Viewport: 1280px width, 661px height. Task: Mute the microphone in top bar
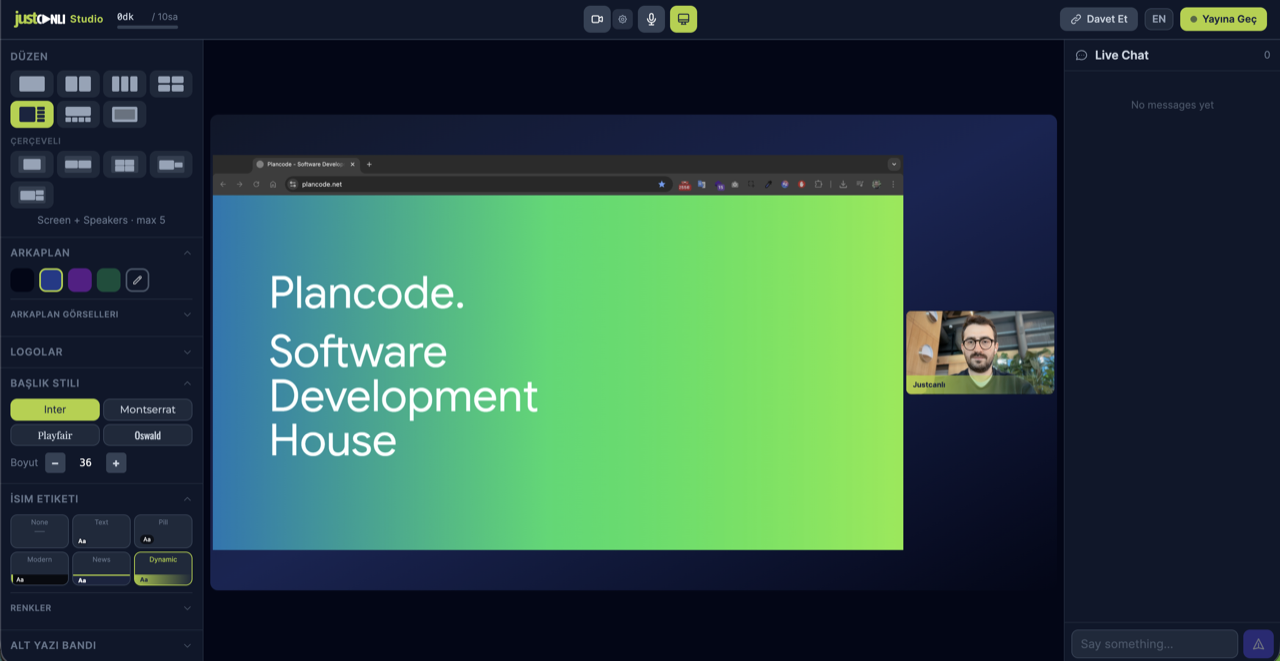(651, 19)
